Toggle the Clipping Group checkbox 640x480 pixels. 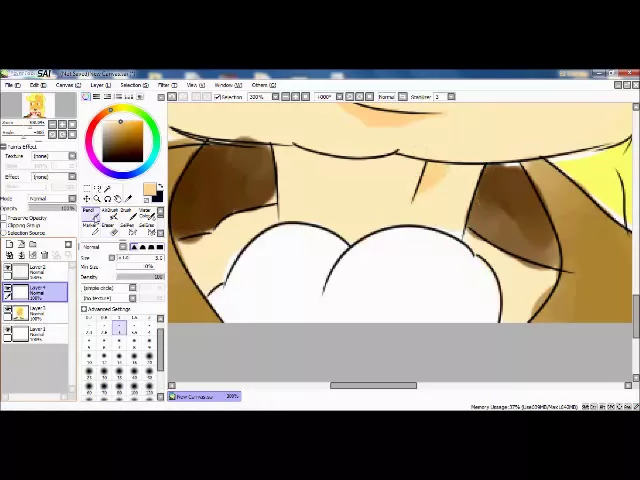pyautogui.click(x=5, y=225)
